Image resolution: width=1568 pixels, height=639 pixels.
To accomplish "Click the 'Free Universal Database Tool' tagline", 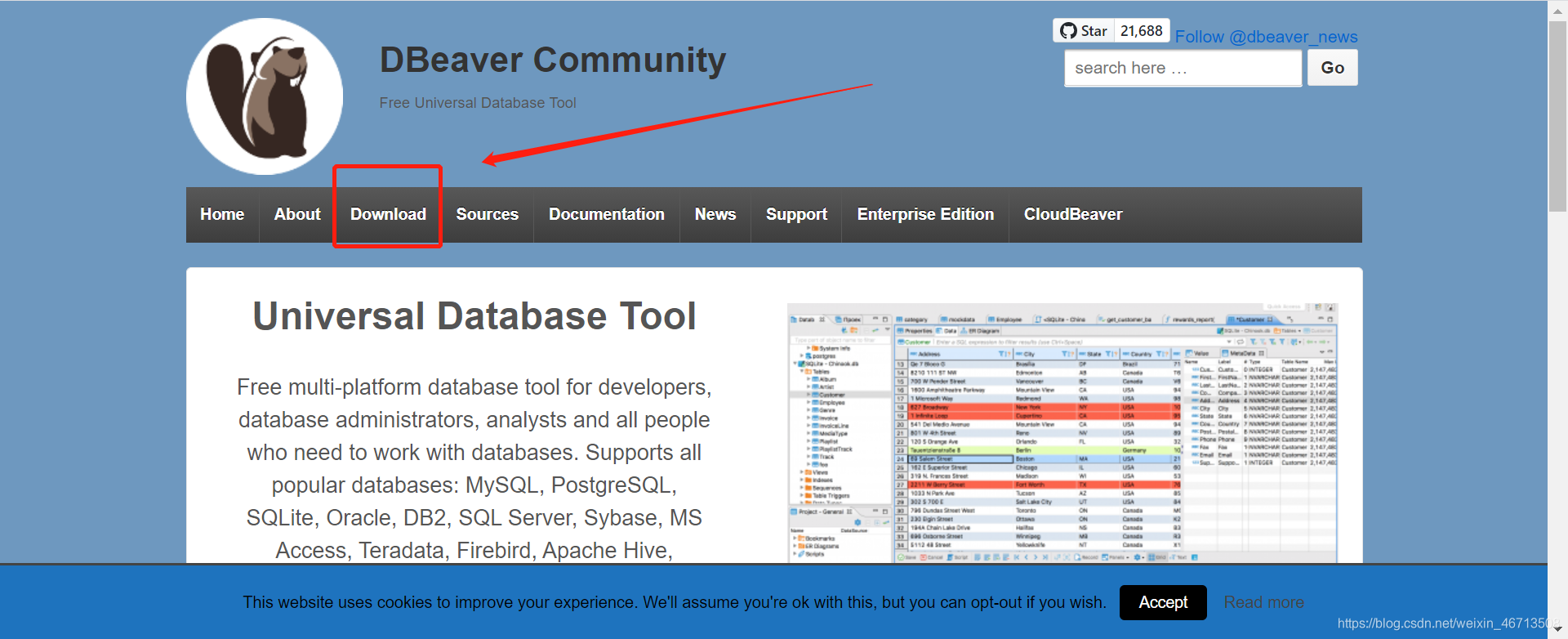I will point(478,103).
